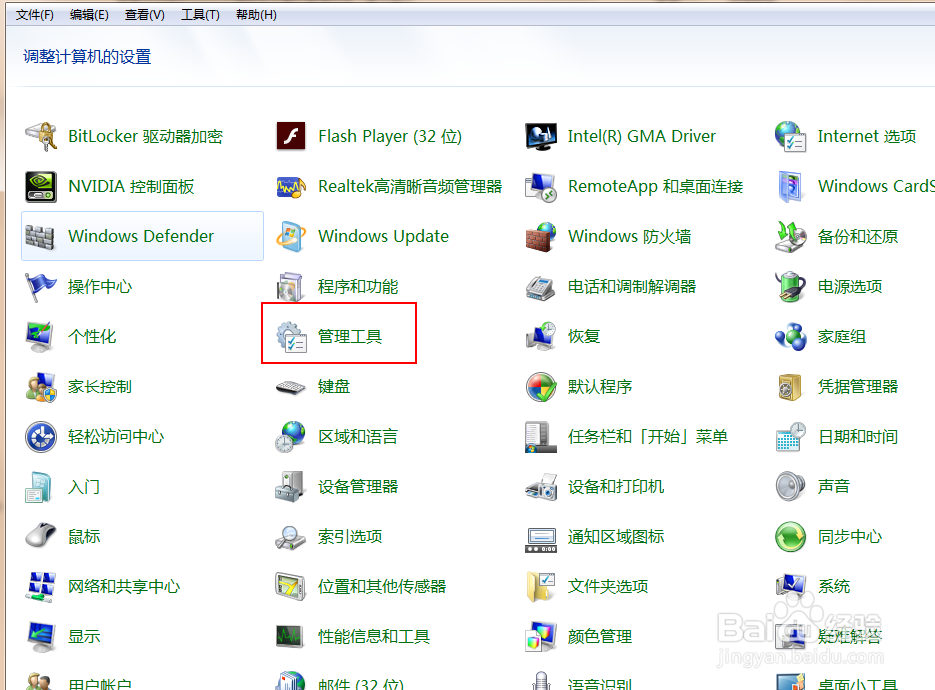Viewport: 935px width, 690px height.
Task: Click the Flash Player icon
Action: [x=291, y=137]
